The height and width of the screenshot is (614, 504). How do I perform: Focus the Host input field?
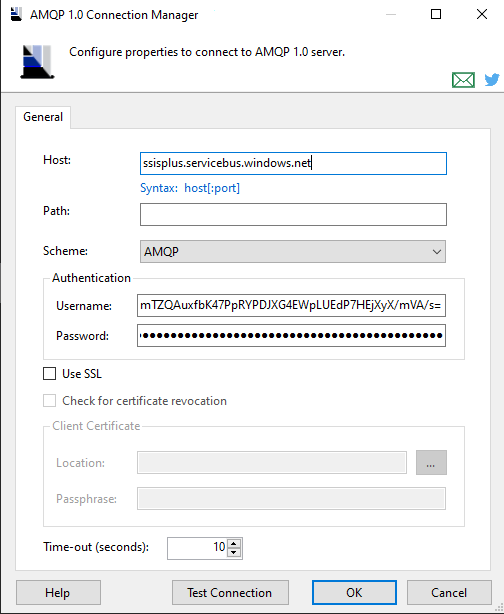pyautogui.click(x=293, y=163)
